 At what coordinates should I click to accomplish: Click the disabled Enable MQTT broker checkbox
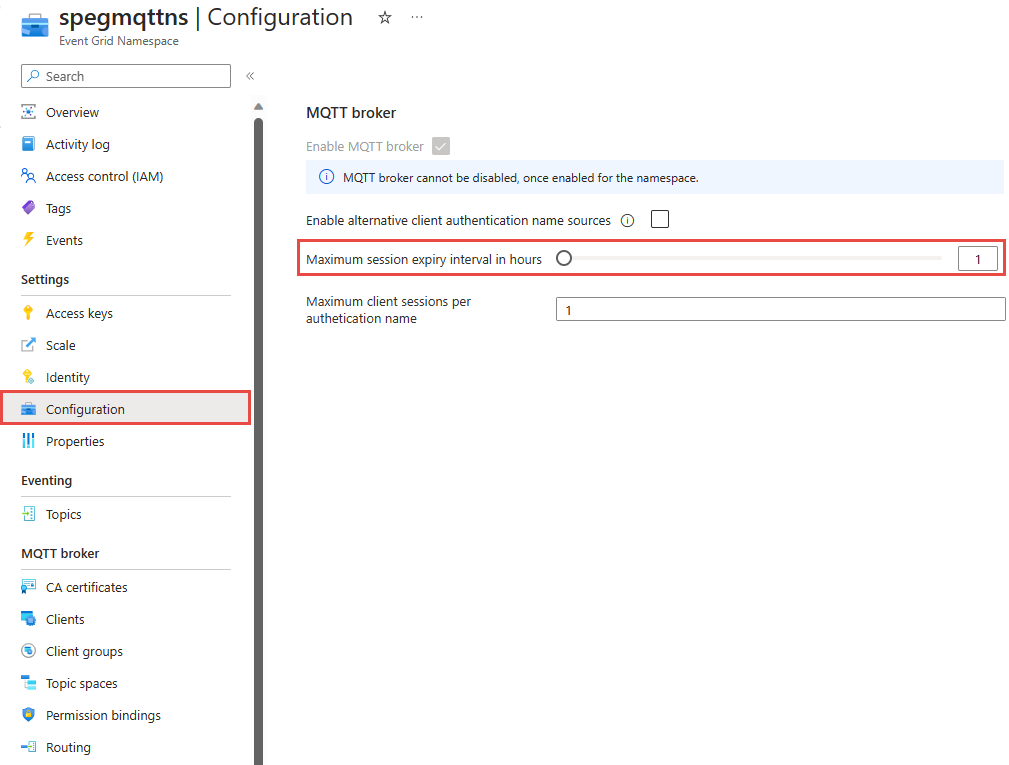441,146
